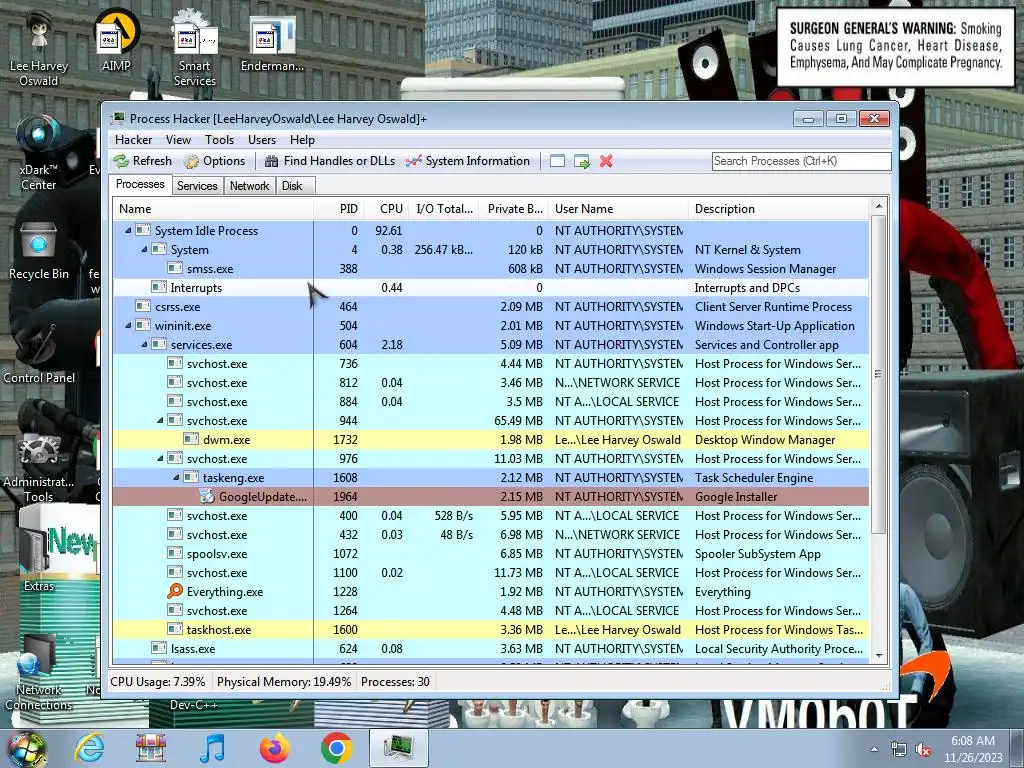
Task: Collapse the wininit.exe tree node
Action: tap(128, 325)
